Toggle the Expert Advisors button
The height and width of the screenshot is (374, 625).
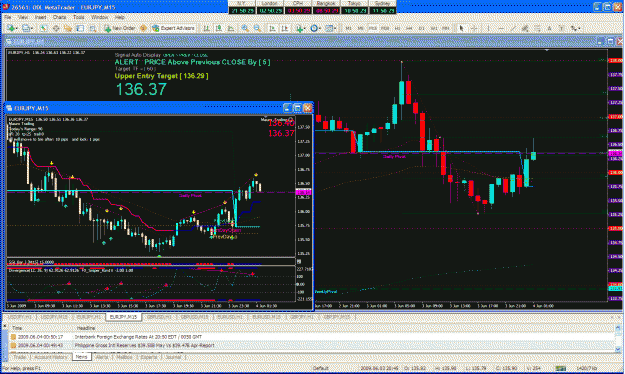[173, 28]
